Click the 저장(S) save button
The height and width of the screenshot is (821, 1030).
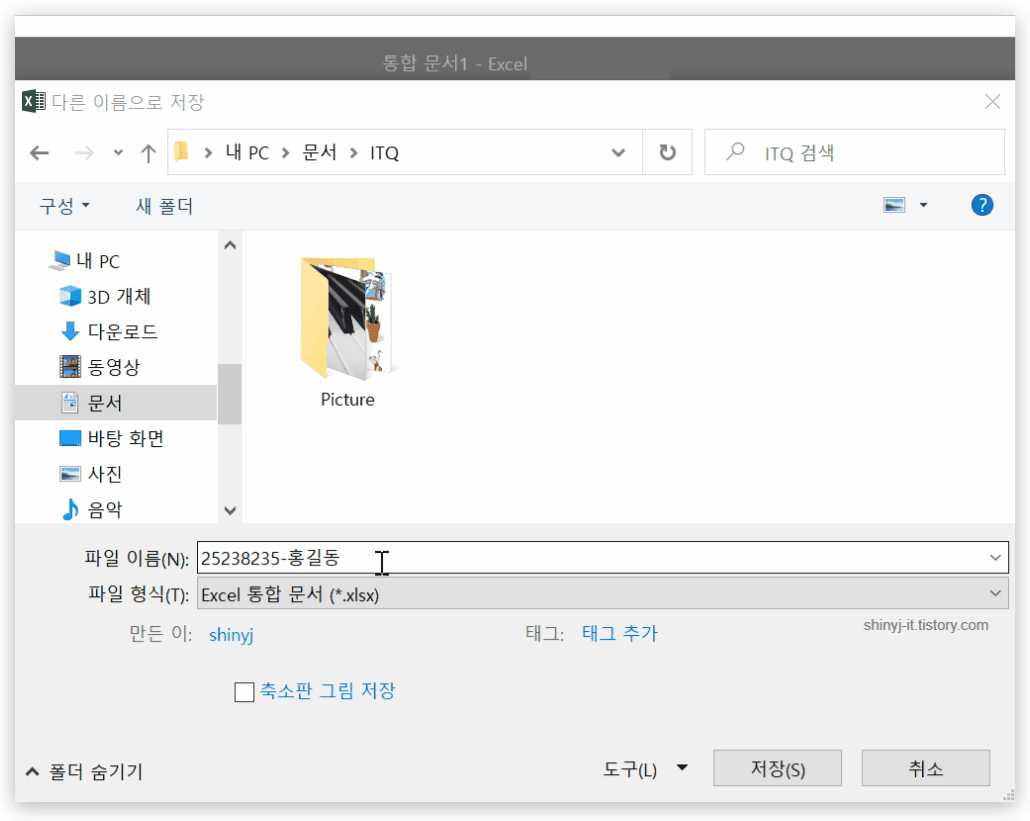point(777,768)
